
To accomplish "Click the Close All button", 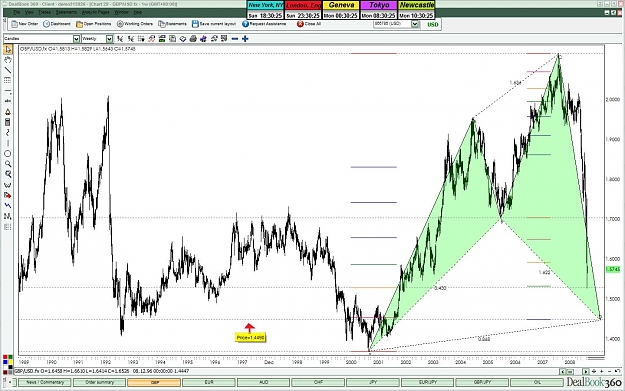I will tap(309, 24).
